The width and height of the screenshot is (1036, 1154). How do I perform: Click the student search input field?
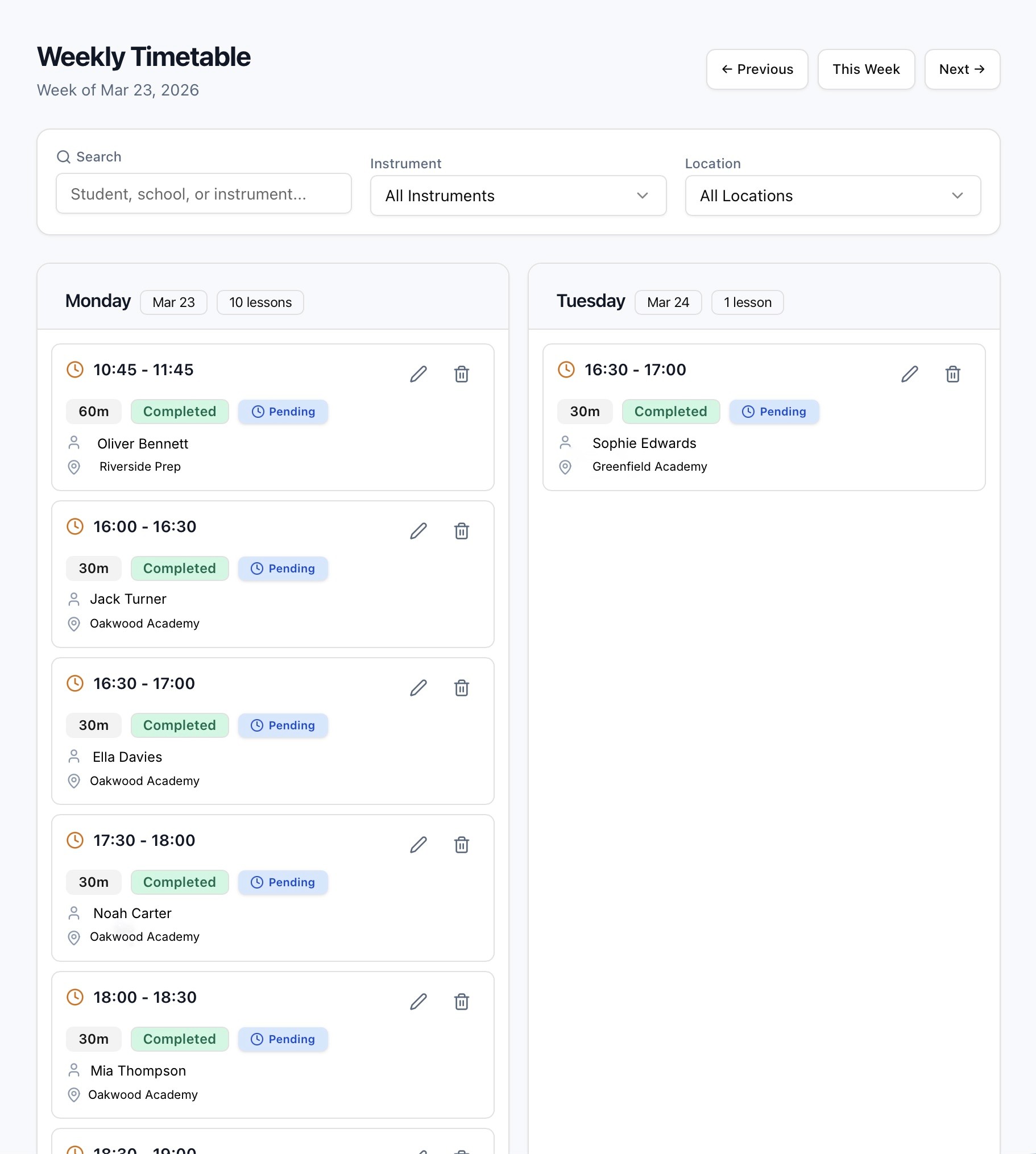(203, 194)
